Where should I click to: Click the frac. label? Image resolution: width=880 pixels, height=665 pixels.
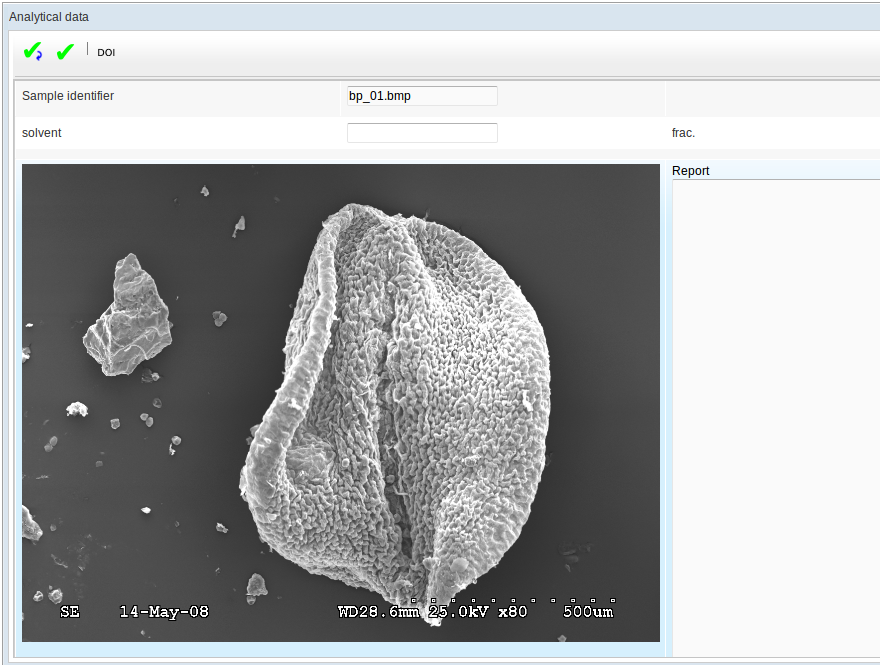click(683, 133)
